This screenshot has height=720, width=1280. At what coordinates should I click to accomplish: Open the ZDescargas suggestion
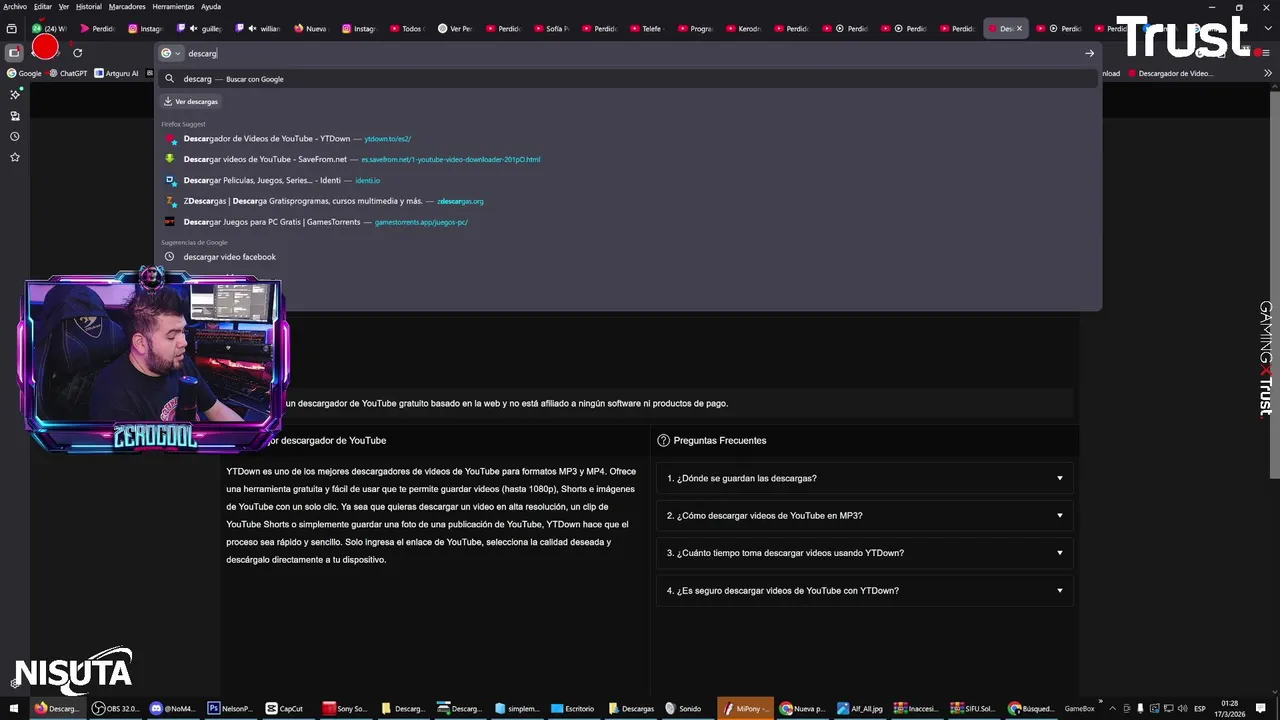click(x=628, y=201)
